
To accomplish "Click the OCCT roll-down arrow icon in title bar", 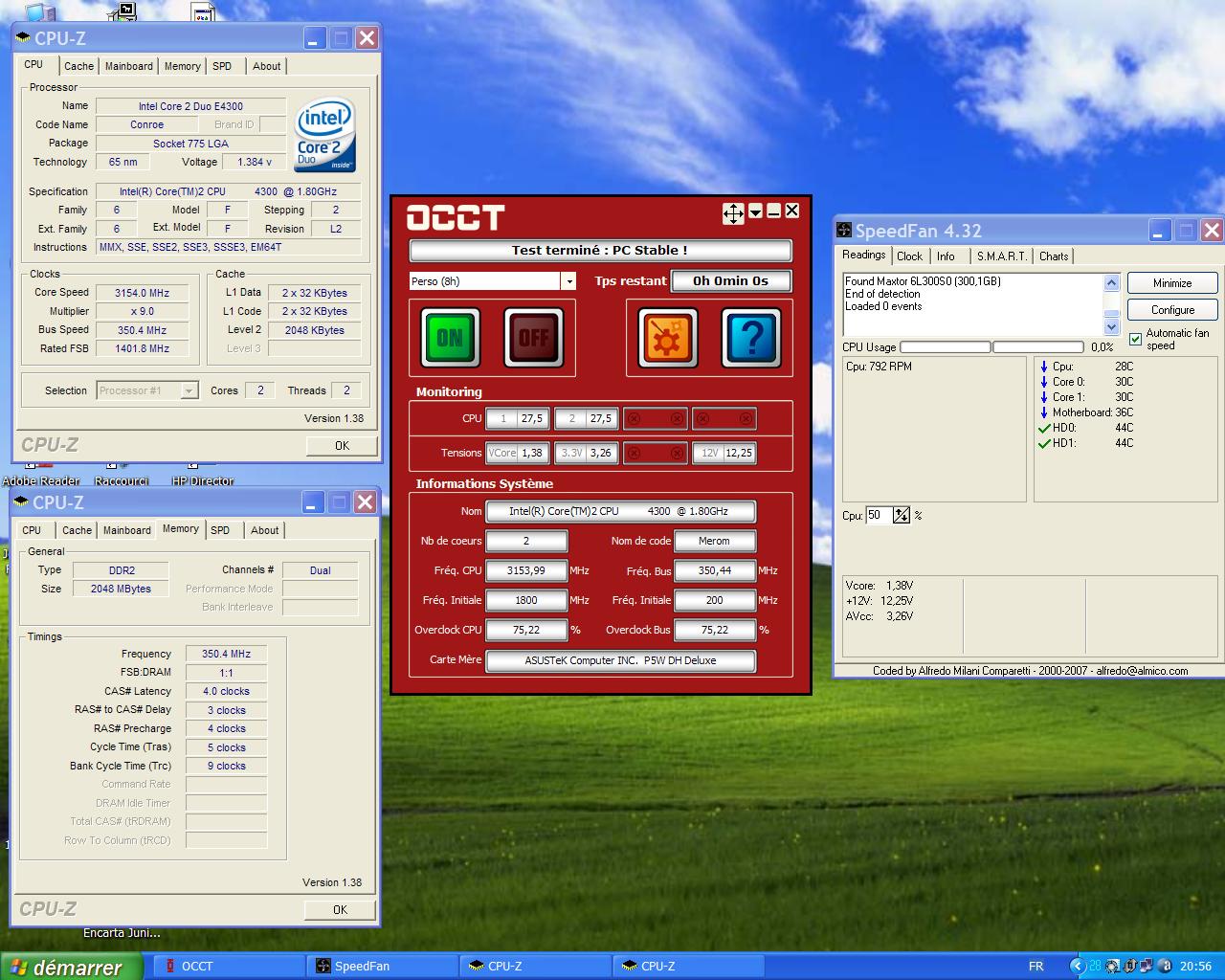I will pyautogui.click(x=755, y=212).
